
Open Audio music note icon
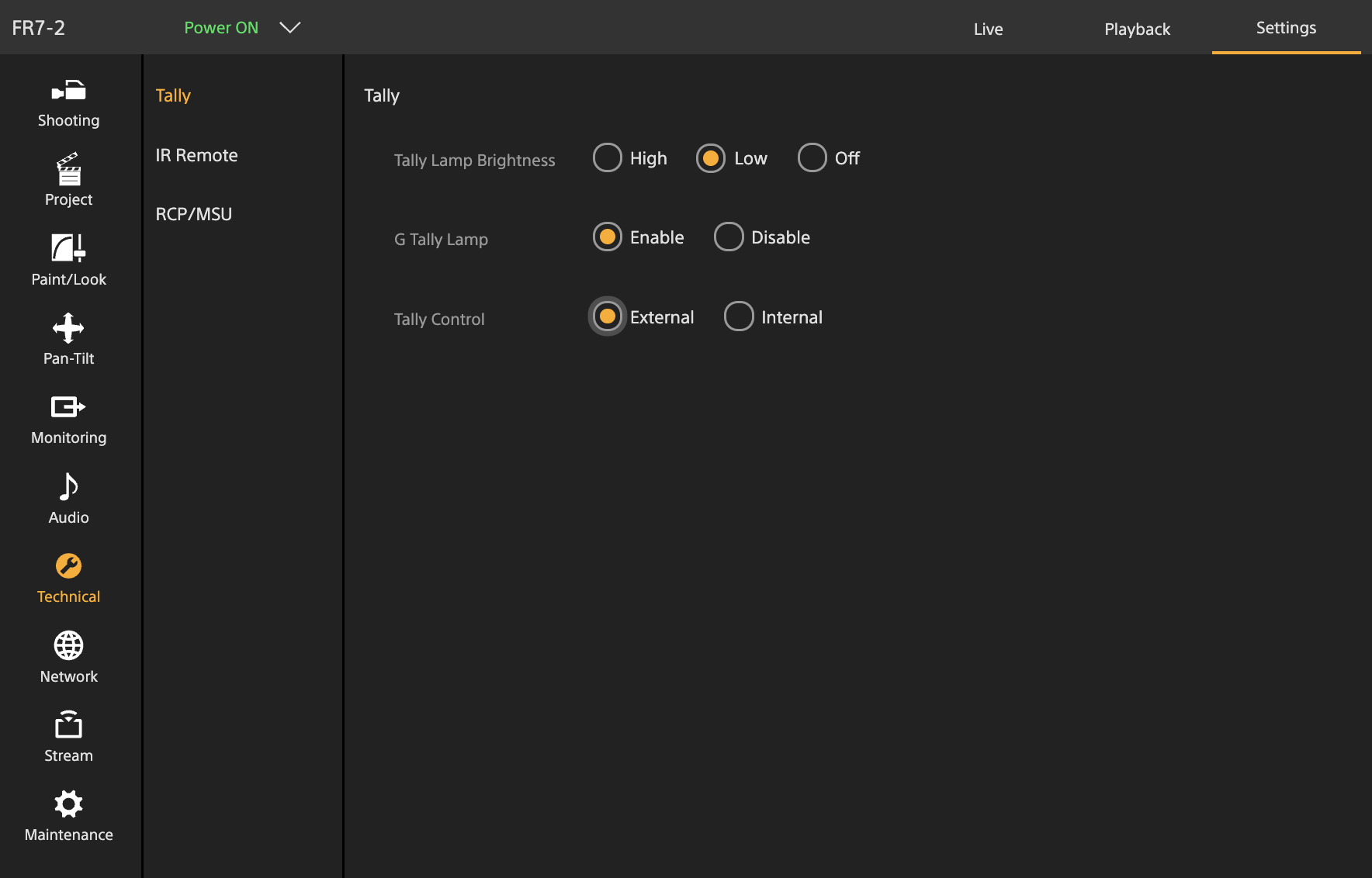click(68, 486)
